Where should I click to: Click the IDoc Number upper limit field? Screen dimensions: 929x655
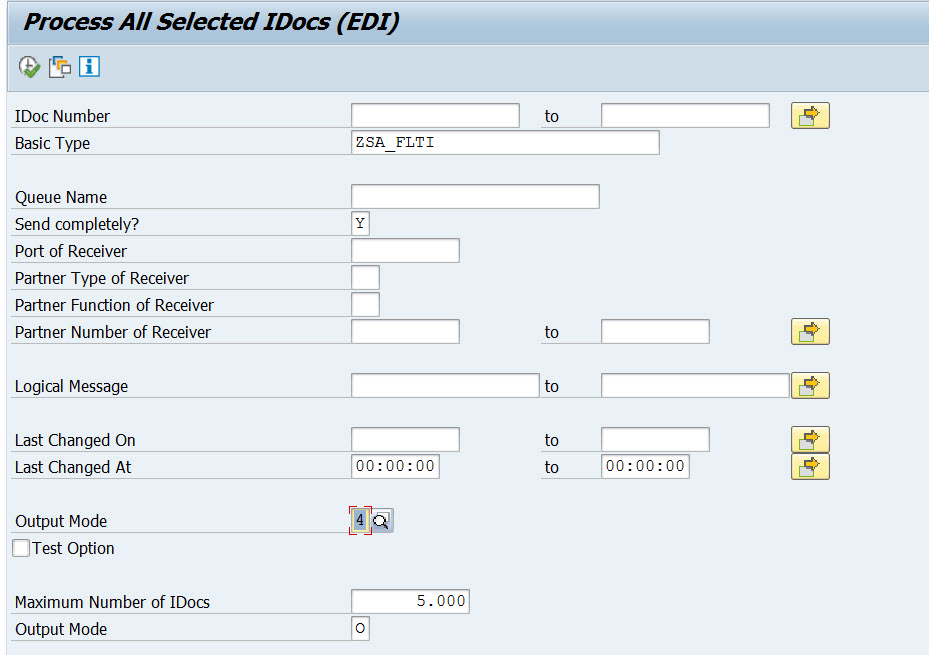(x=684, y=115)
